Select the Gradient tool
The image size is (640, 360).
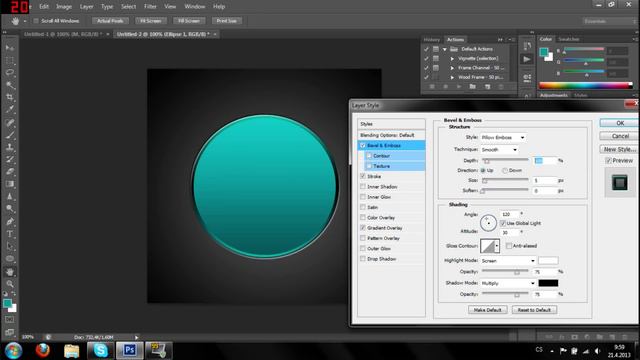(9, 184)
